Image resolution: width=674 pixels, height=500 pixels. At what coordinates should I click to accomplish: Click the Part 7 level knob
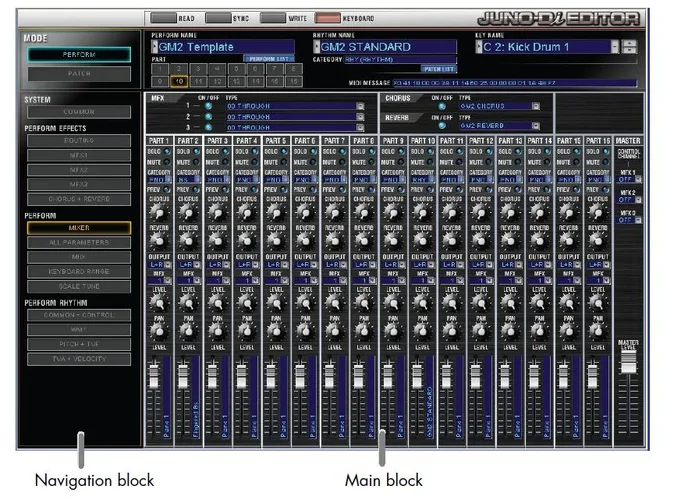(x=334, y=303)
